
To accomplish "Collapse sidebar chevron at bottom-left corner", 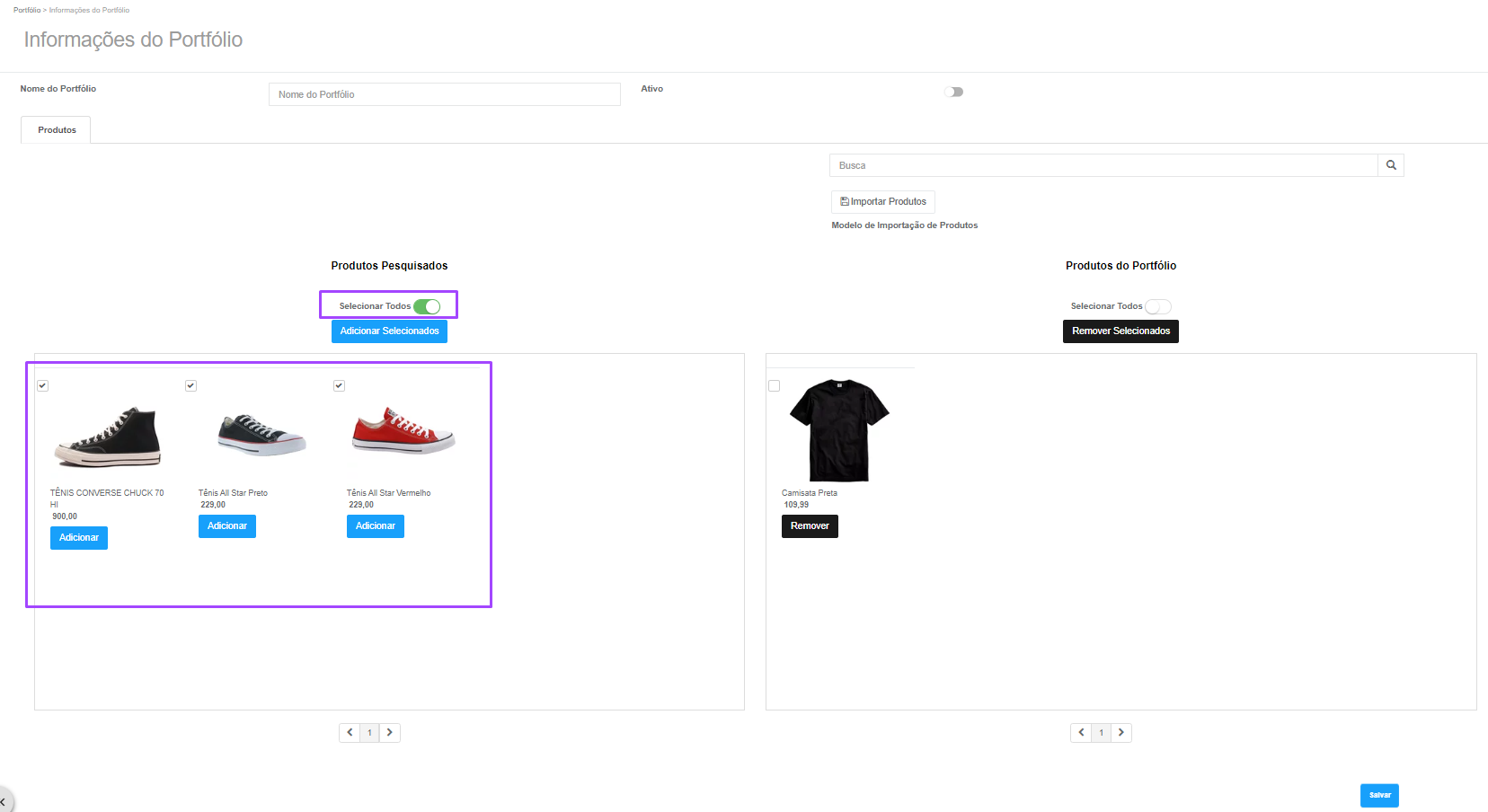I will point(4,801).
